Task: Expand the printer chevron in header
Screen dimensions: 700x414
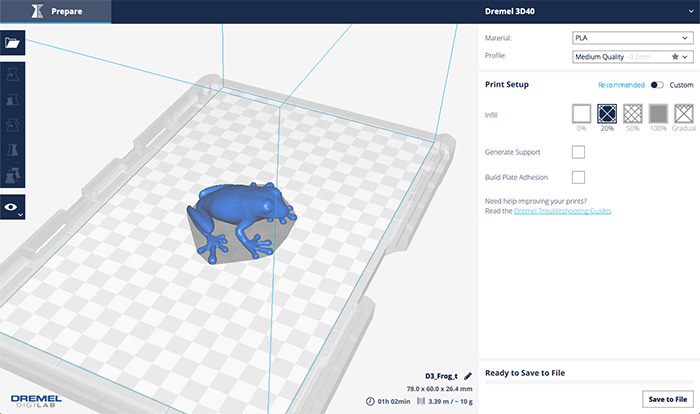Action: click(691, 12)
